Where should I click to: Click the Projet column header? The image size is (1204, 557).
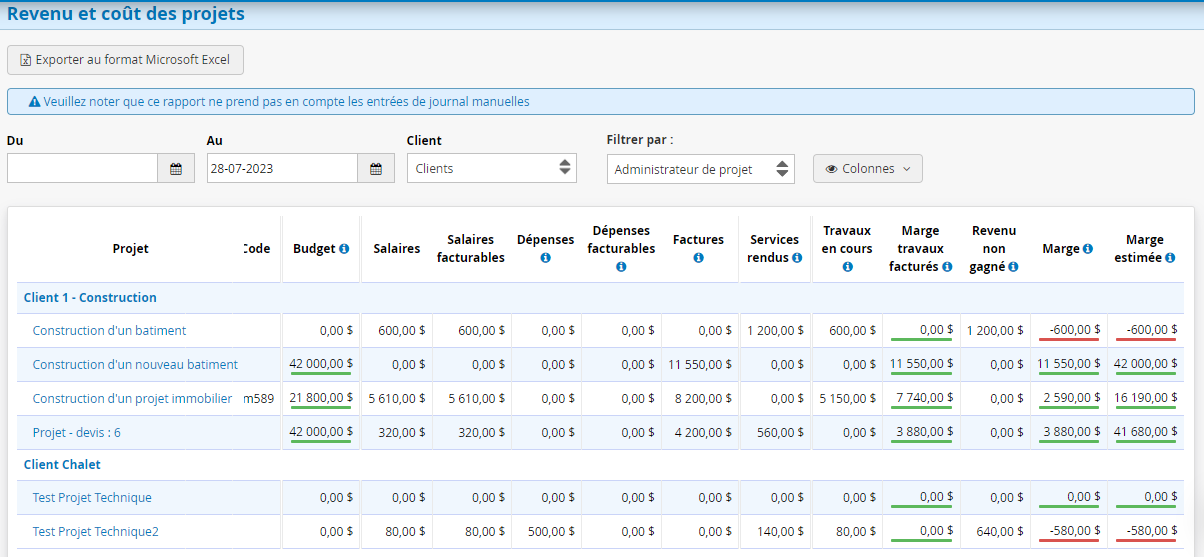point(130,249)
